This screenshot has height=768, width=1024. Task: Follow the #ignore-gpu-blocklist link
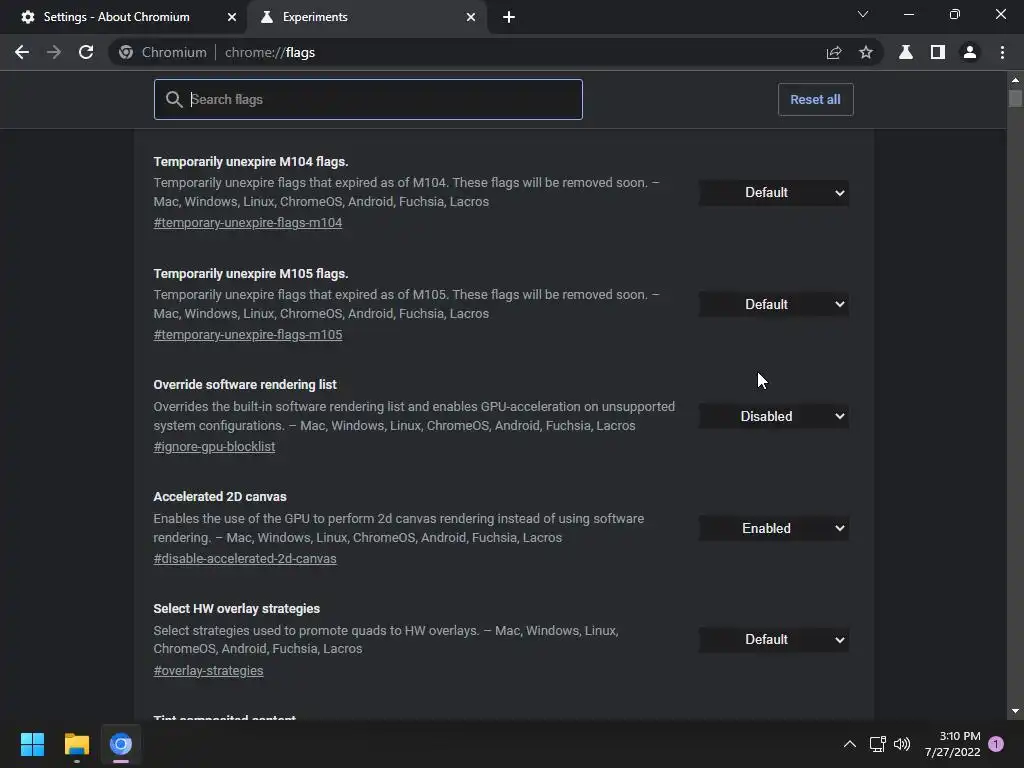[x=214, y=447]
